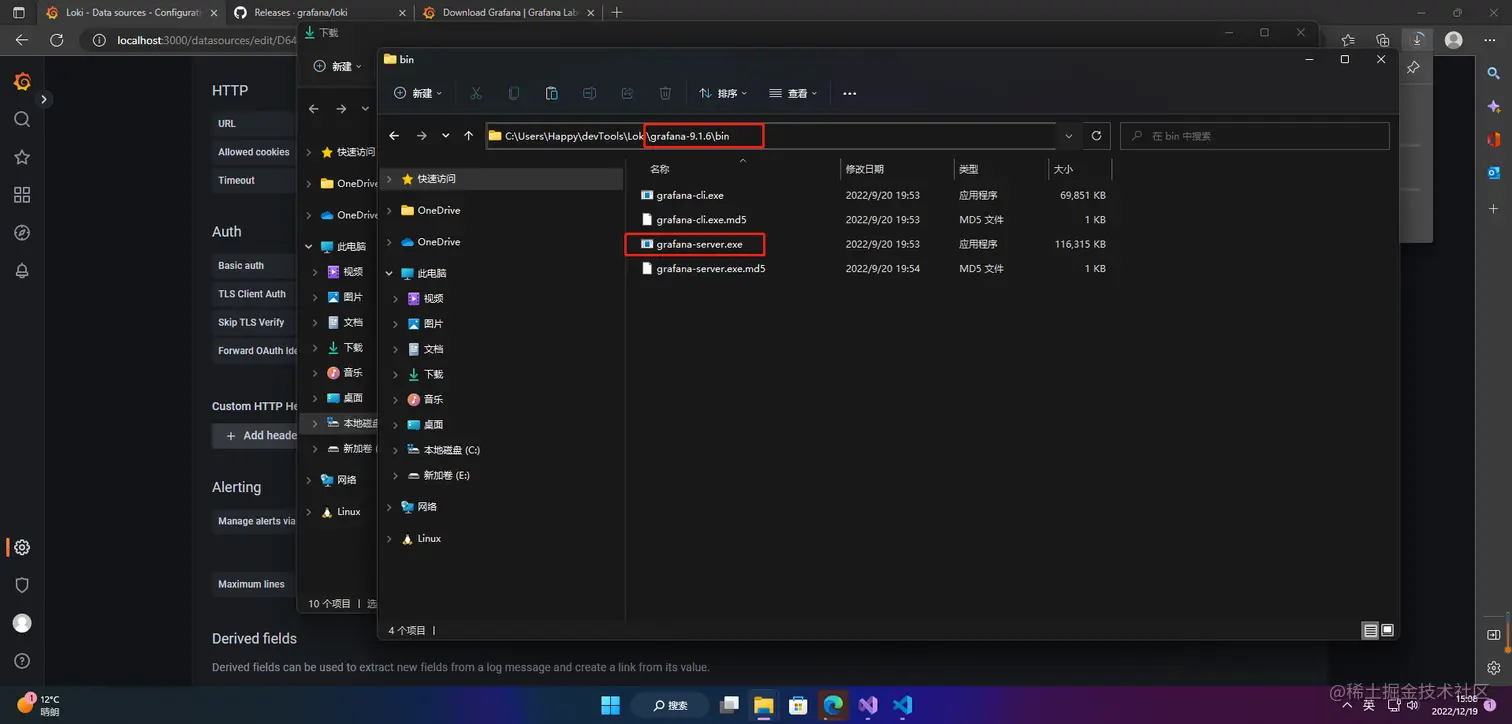
Task: Click the Rename icon in bin toolbar
Action: coord(589,93)
